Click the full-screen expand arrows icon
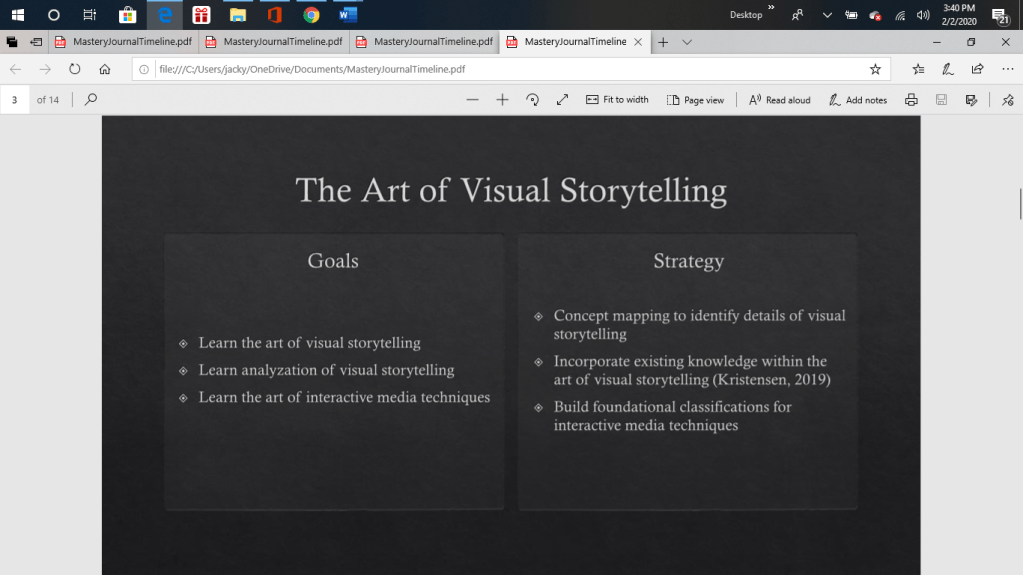 point(562,100)
